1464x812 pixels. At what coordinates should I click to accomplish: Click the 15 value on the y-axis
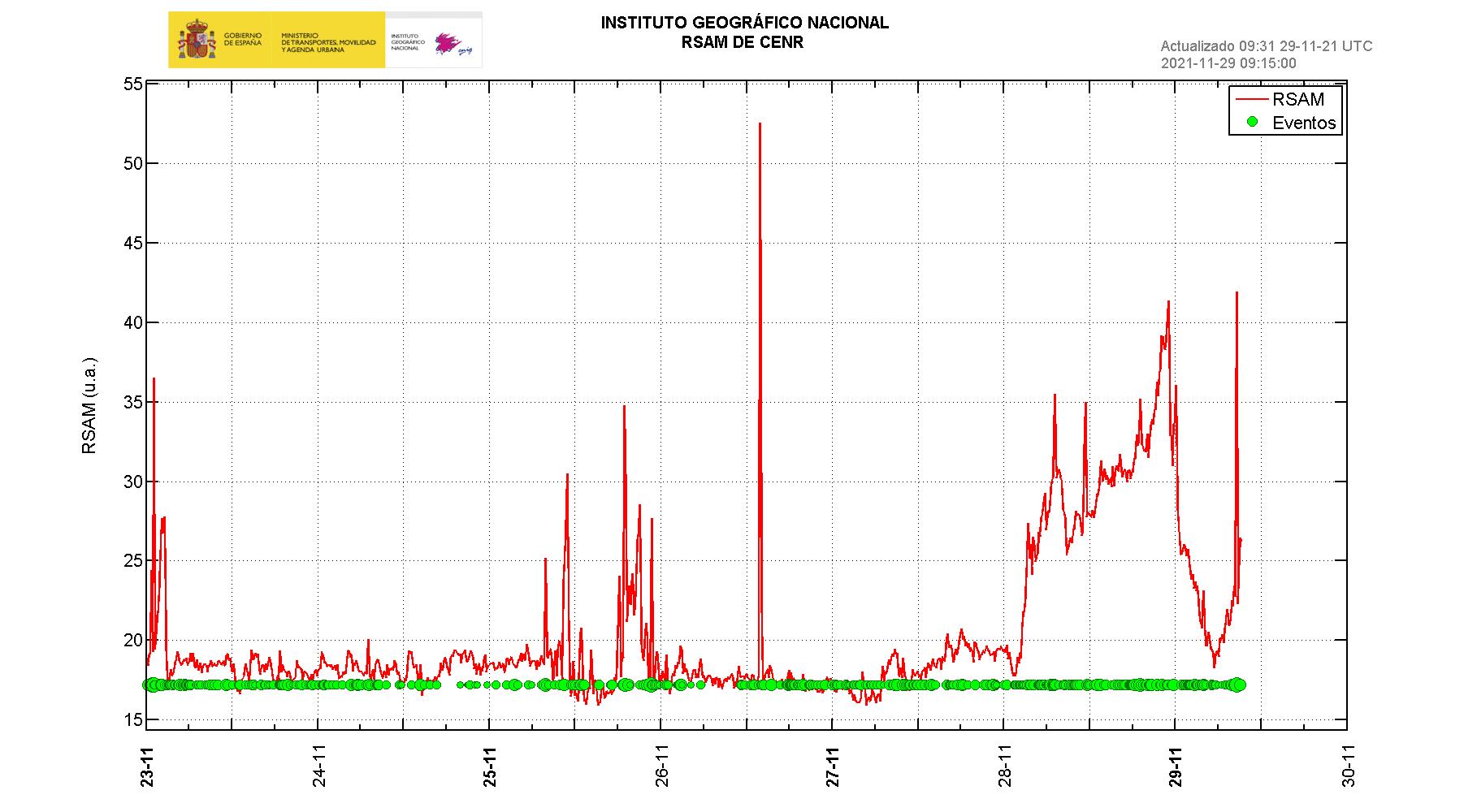pyautogui.click(x=131, y=720)
